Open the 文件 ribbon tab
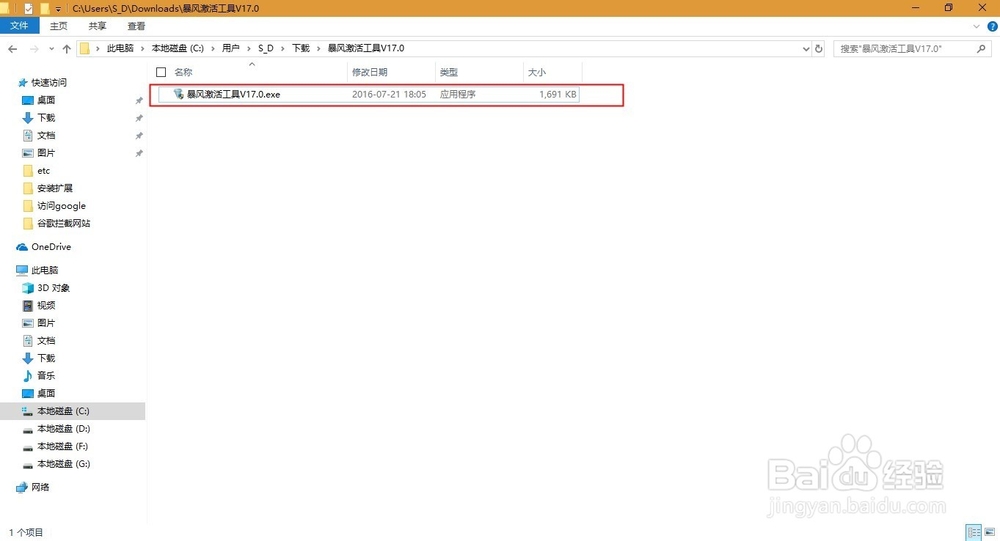Image resolution: width=1000 pixels, height=541 pixels. (x=19, y=26)
